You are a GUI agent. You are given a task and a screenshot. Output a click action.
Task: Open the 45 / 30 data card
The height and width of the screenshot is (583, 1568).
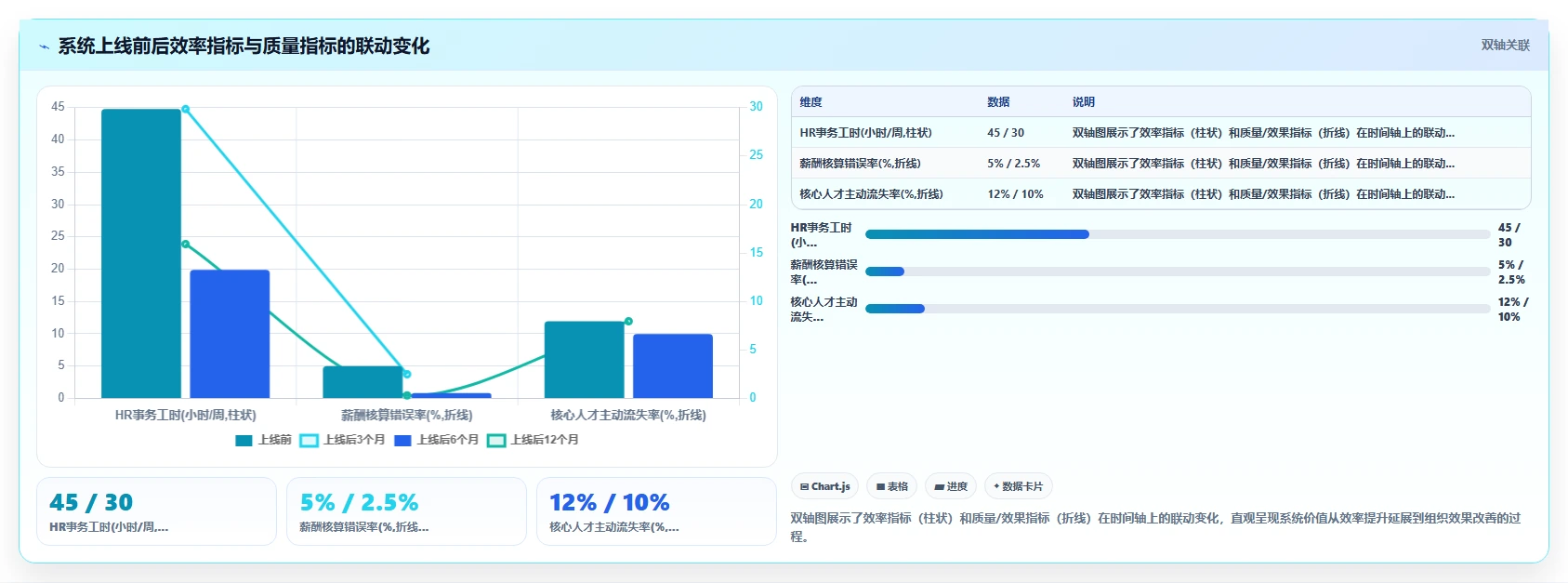click(156, 511)
